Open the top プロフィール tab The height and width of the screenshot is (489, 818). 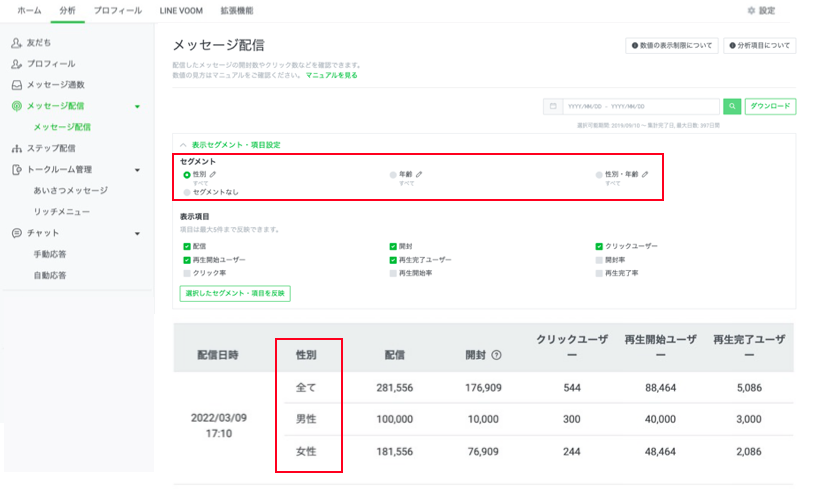(x=117, y=10)
